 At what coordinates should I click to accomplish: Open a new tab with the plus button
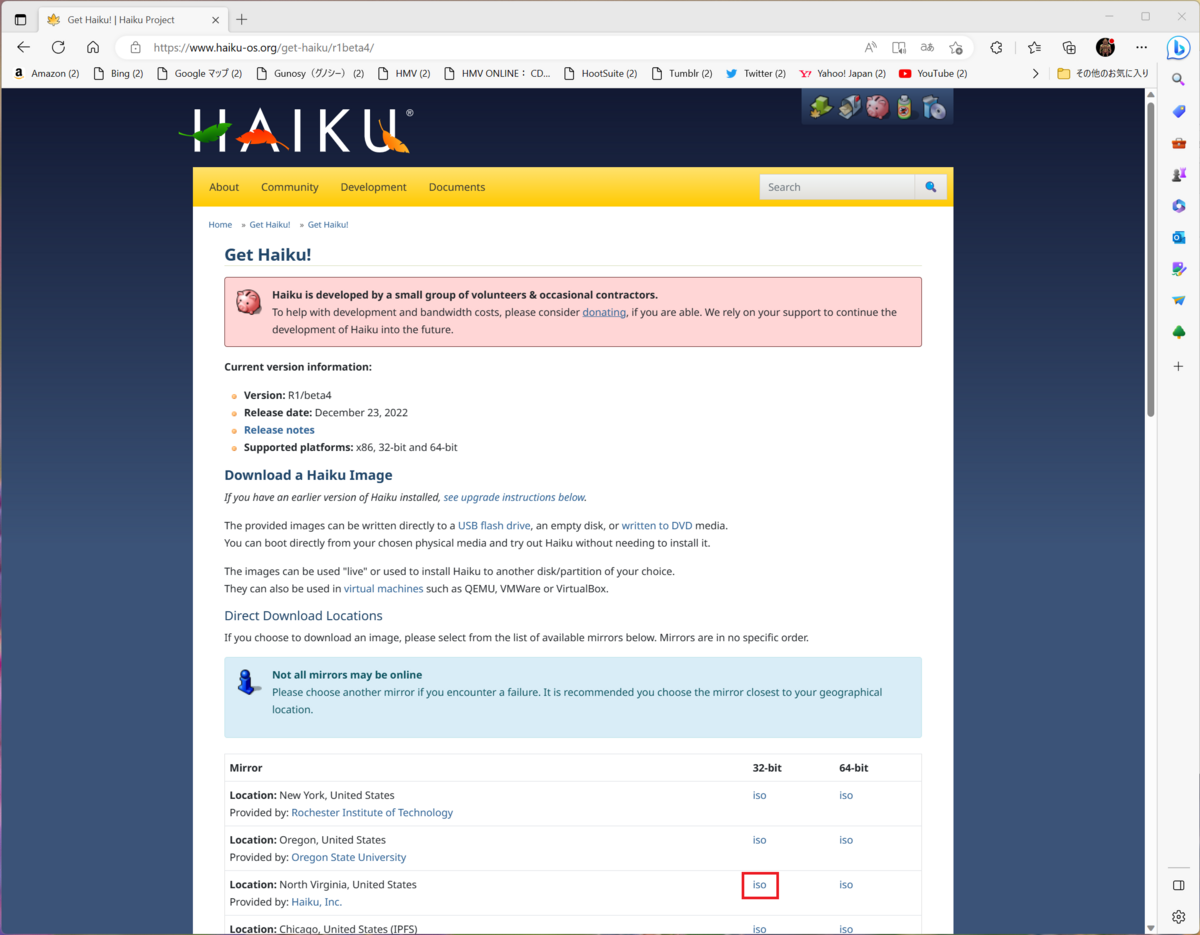click(241, 19)
